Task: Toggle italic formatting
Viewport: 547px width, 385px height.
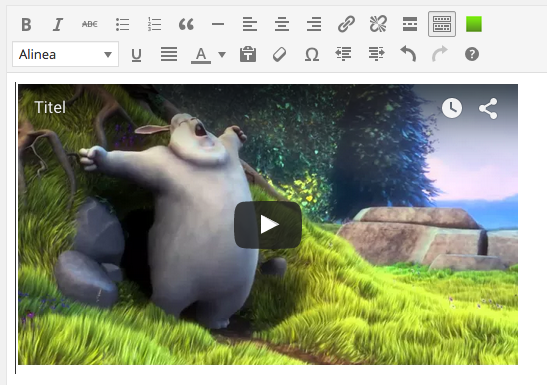Action: pyautogui.click(x=58, y=24)
